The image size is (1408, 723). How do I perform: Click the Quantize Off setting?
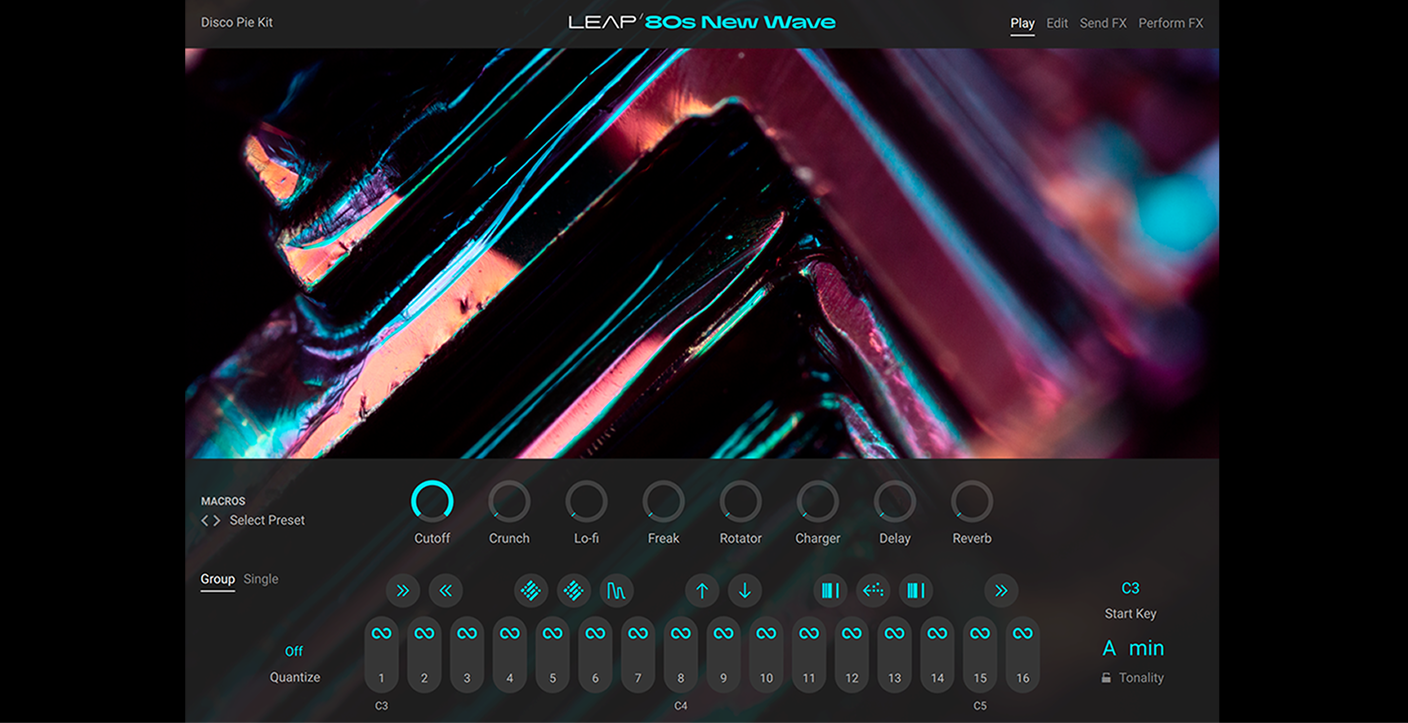coord(293,651)
